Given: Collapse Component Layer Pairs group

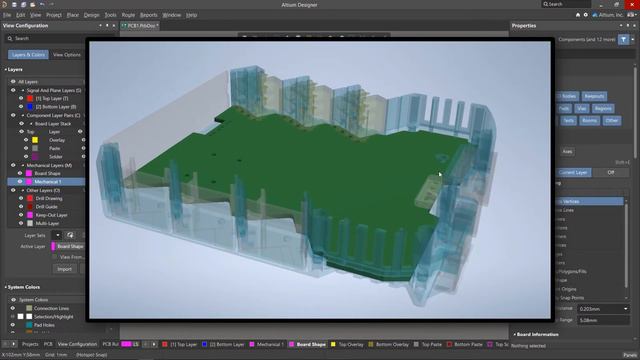Looking at the screenshot, I should point(23,115).
